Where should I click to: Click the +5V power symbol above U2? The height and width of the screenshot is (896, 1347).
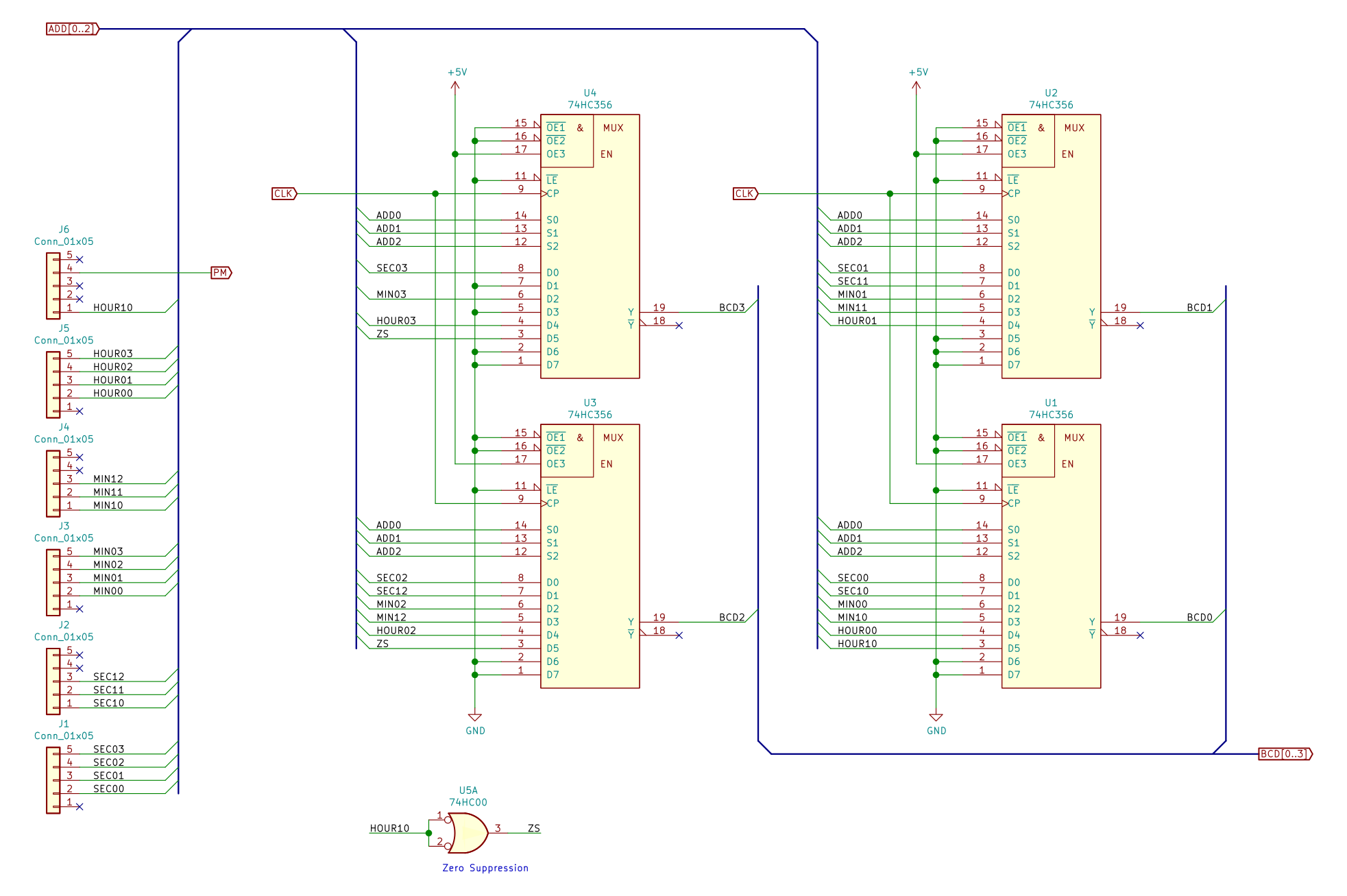(916, 84)
